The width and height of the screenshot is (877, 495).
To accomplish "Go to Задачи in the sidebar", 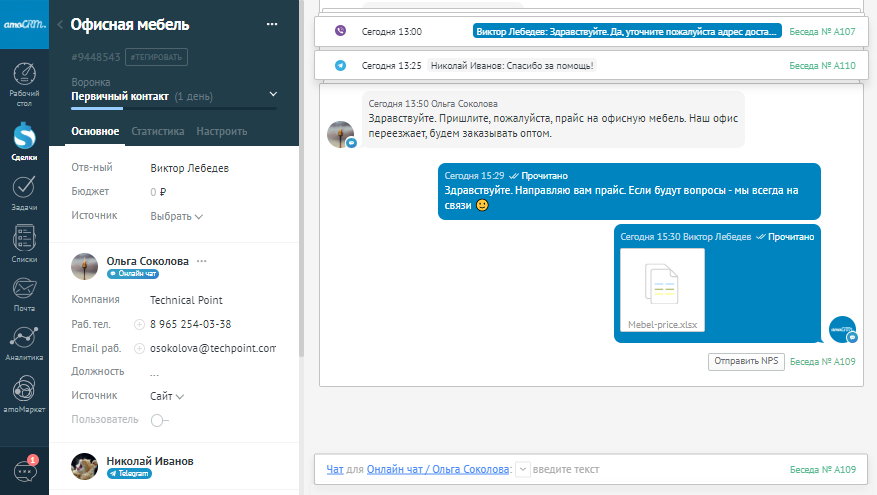I will tap(24, 191).
